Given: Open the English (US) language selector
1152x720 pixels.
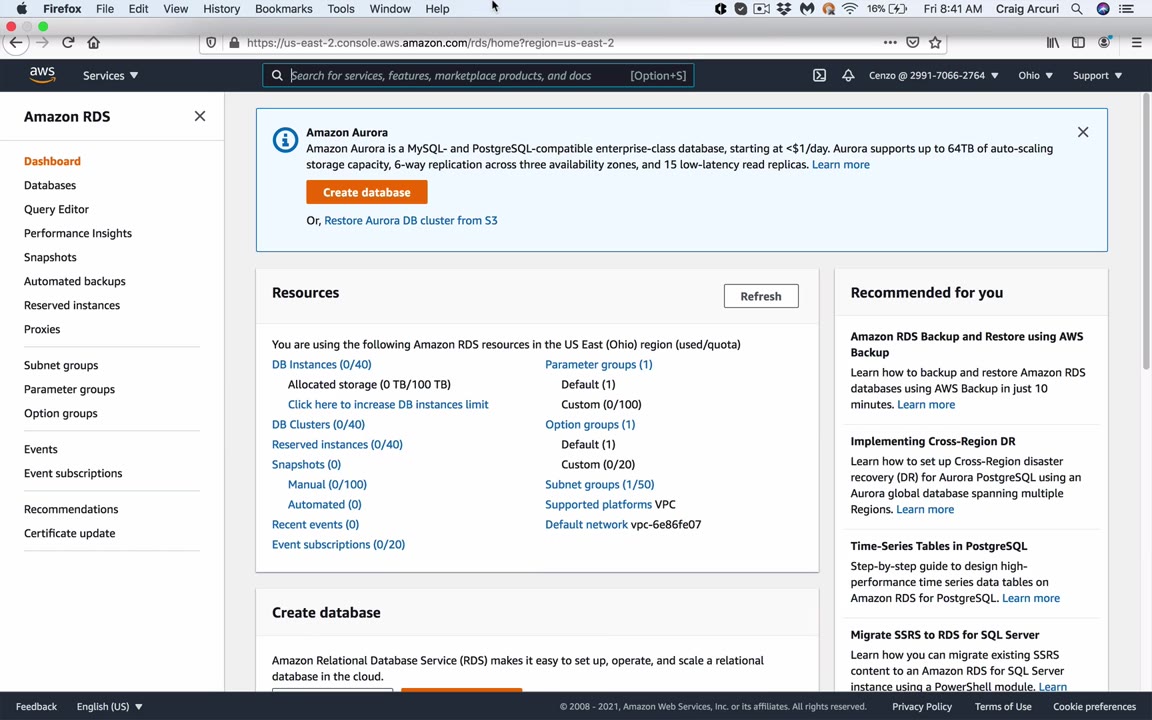Looking at the screenshot, I should coord(109,706).
